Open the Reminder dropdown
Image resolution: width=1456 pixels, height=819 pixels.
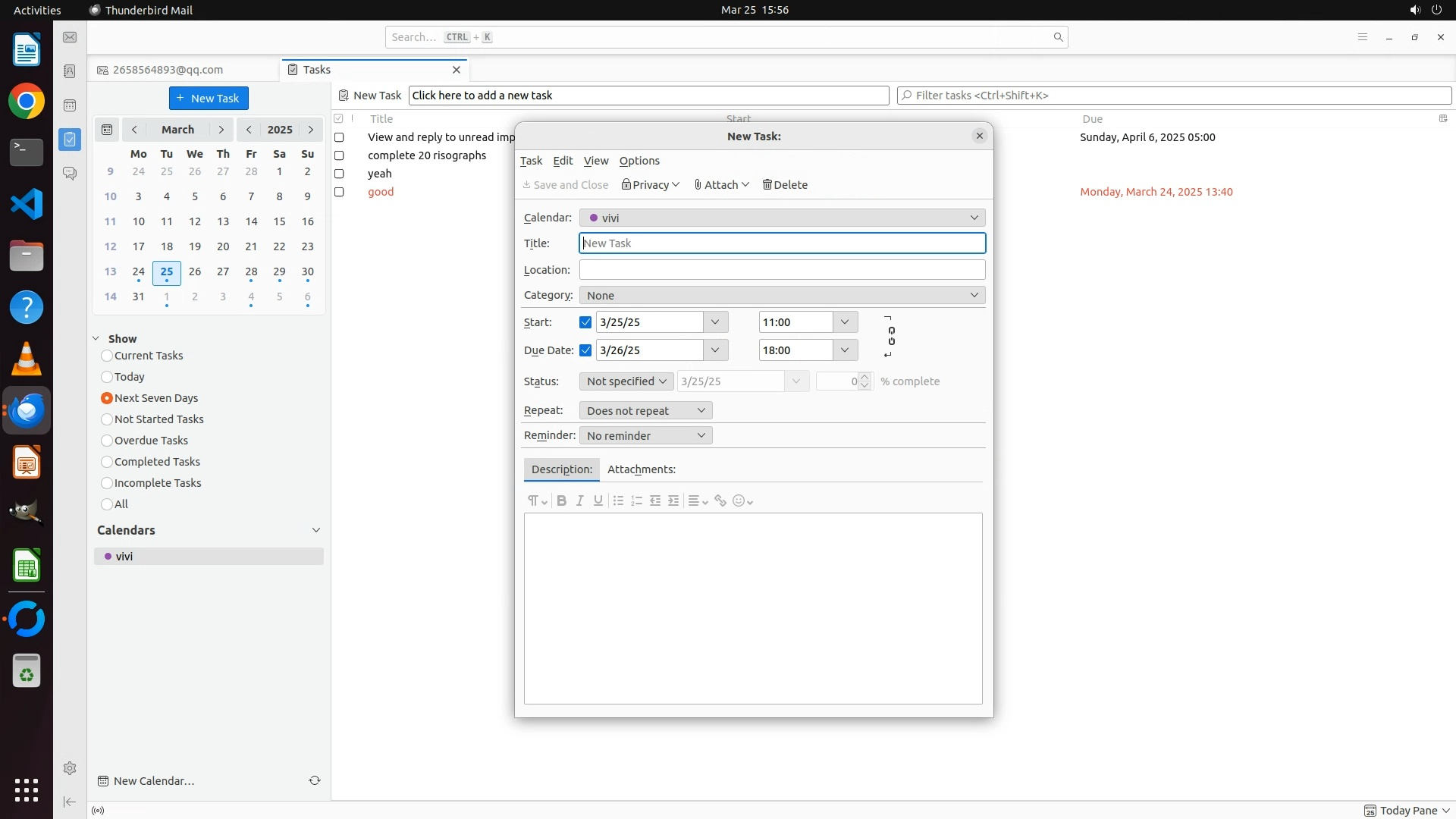click(x=645, y=435)
